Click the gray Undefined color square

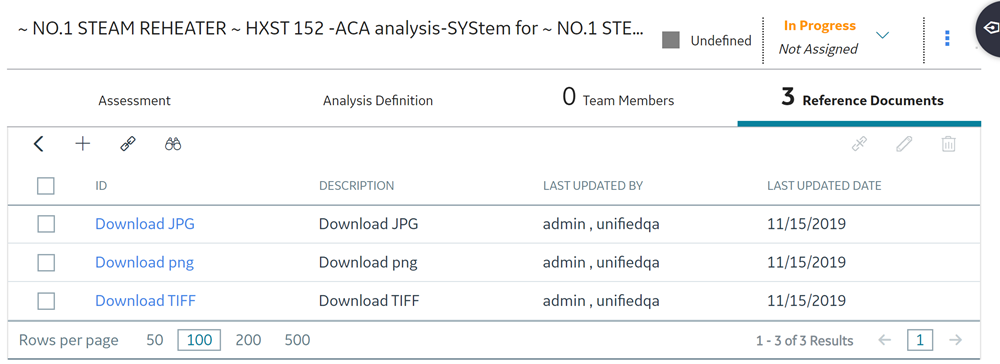[x=671, y=40]
